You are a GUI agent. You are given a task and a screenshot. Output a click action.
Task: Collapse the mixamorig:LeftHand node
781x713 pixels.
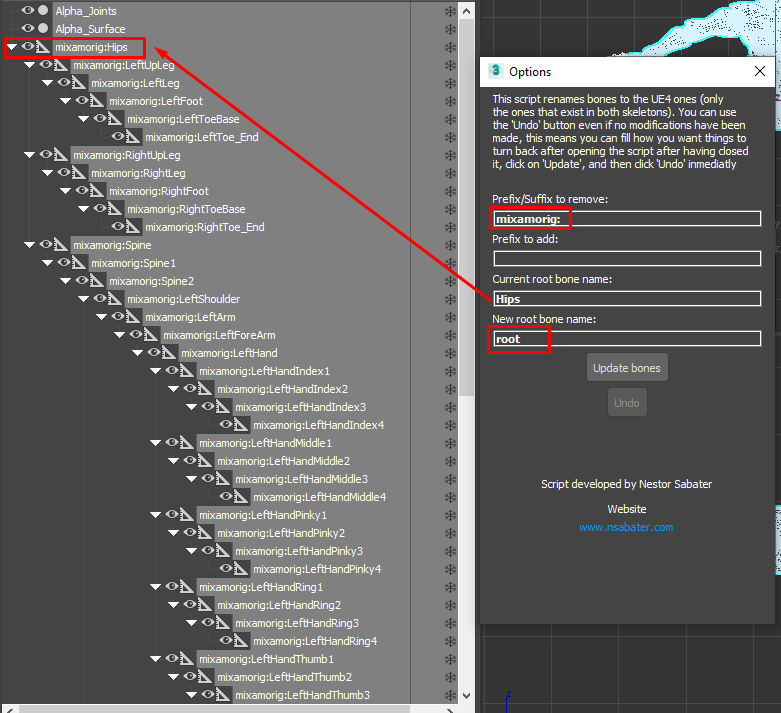pos(137,353)
